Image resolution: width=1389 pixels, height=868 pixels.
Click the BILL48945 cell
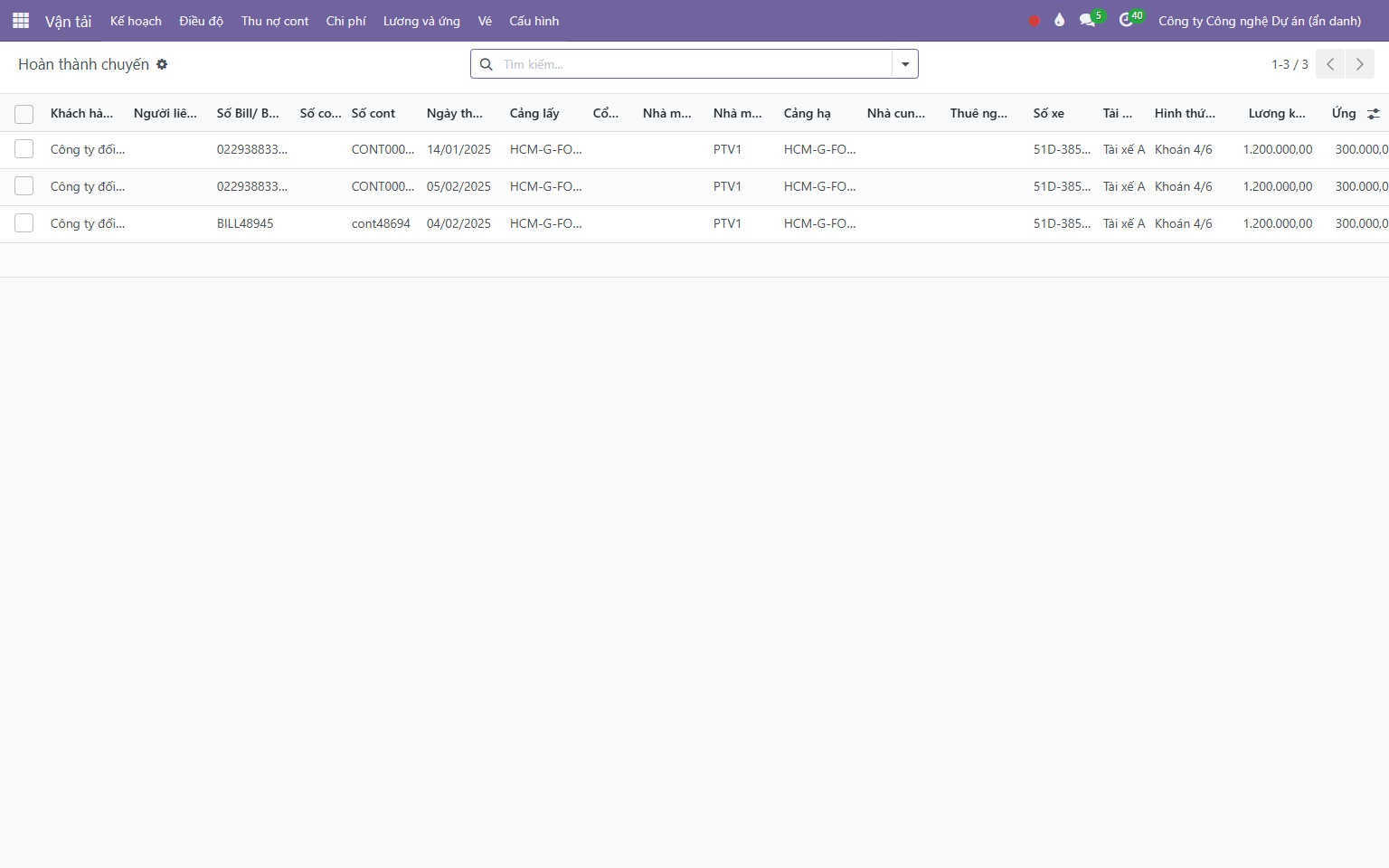point(245,223)
